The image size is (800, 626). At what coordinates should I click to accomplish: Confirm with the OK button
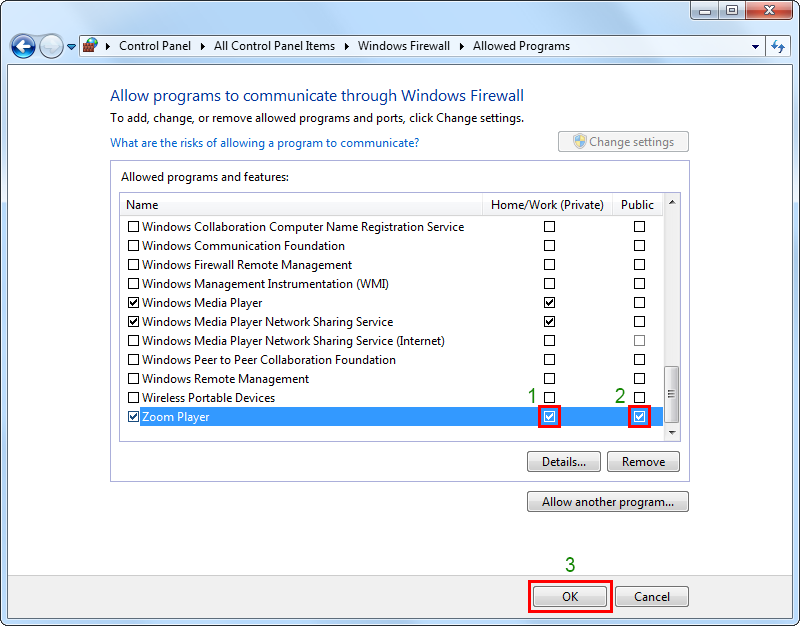[x=570, y=596]
